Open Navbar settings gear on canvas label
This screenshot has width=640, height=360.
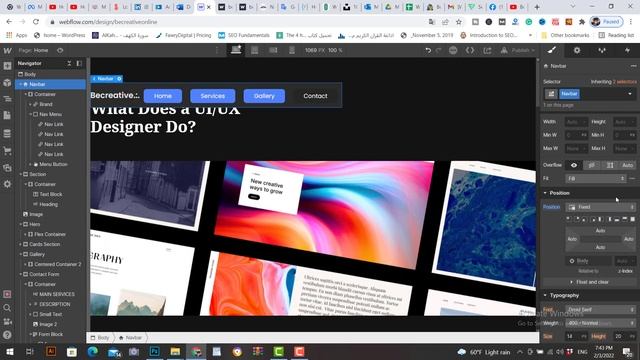(119, 78)
